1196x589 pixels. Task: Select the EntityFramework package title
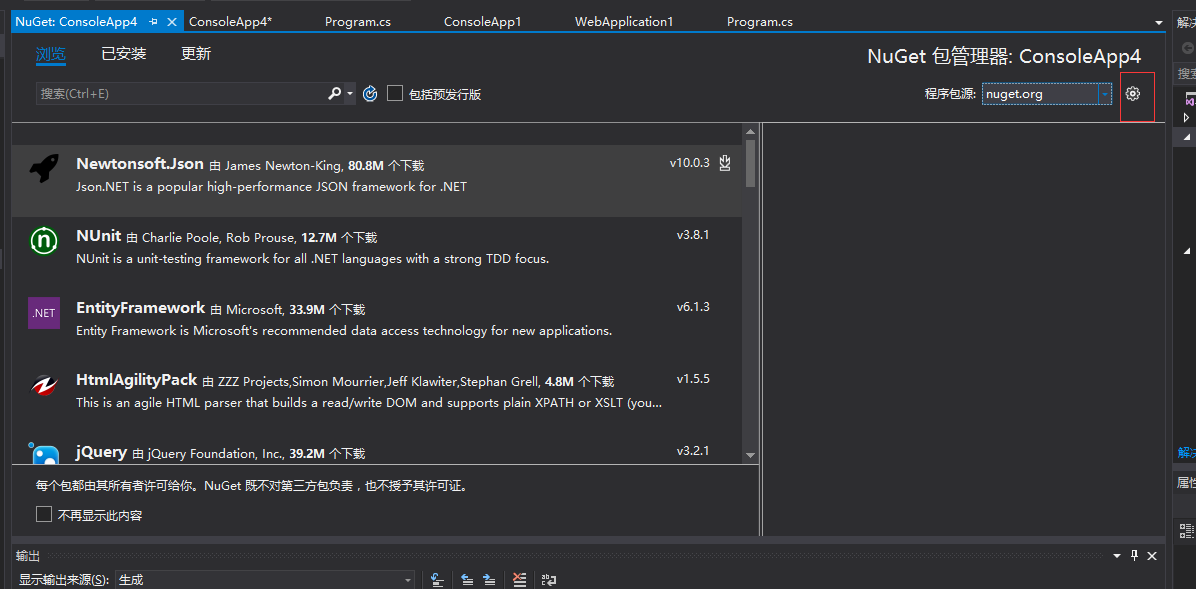140,307
